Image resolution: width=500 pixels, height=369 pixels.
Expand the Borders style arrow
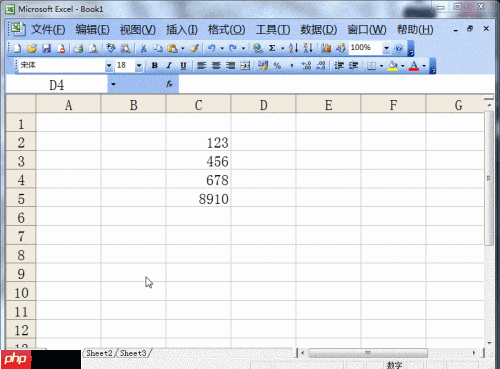point(381,66)
